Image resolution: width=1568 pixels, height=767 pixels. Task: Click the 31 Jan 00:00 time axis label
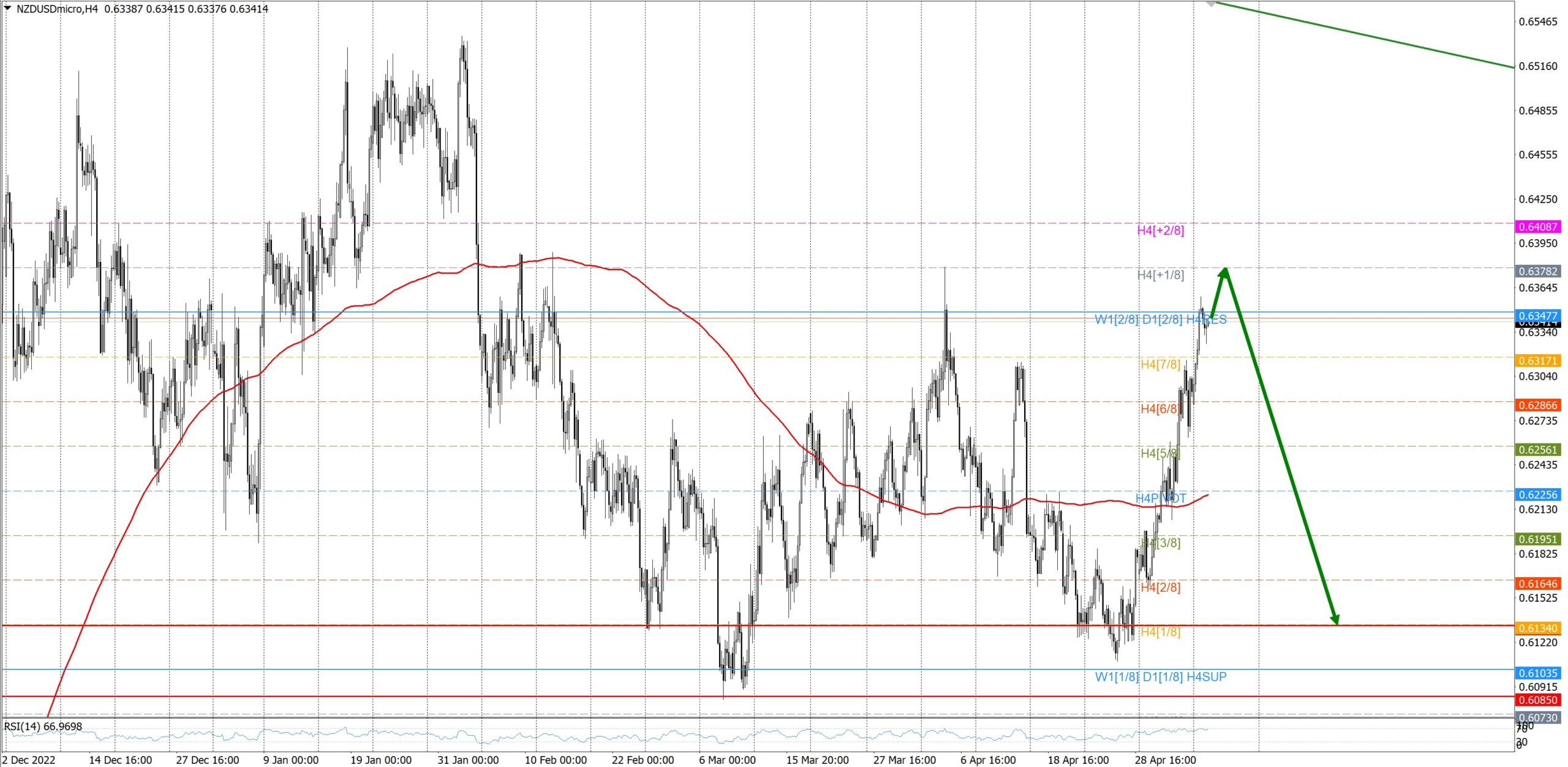pyautogui.click(x=467, y=760)
